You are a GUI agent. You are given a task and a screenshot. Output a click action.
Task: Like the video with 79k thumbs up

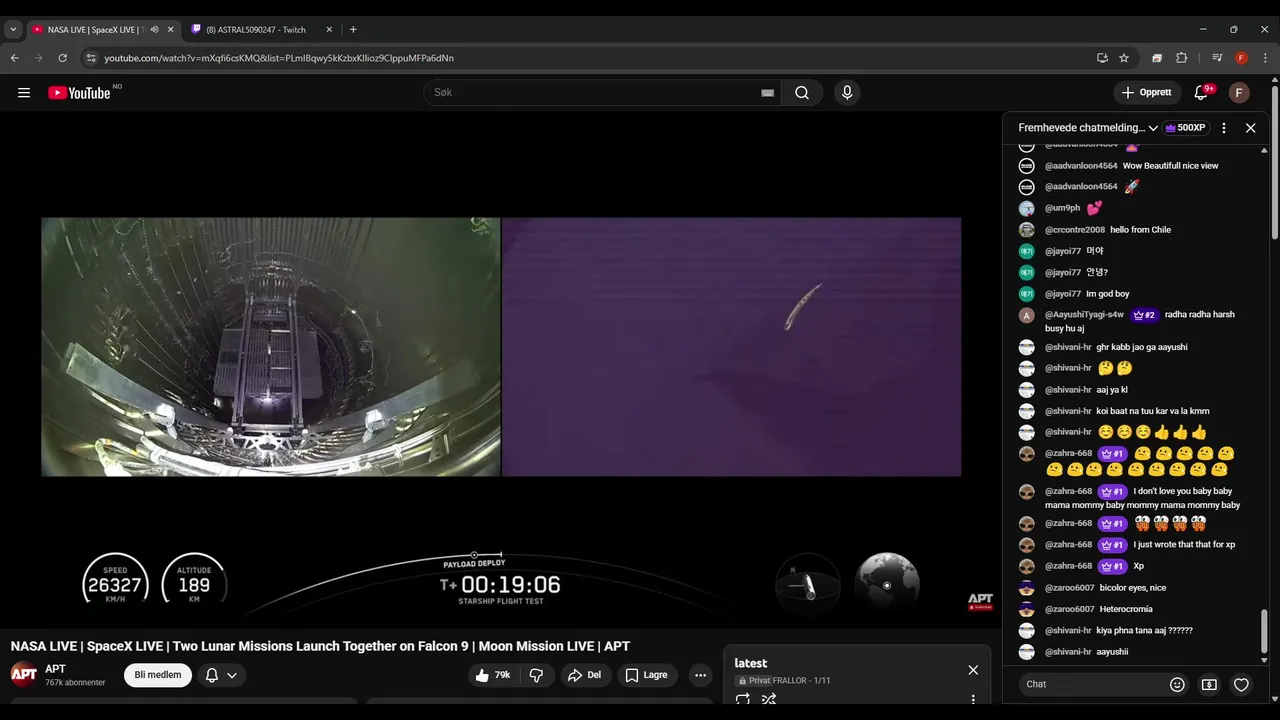pos(493,675)
